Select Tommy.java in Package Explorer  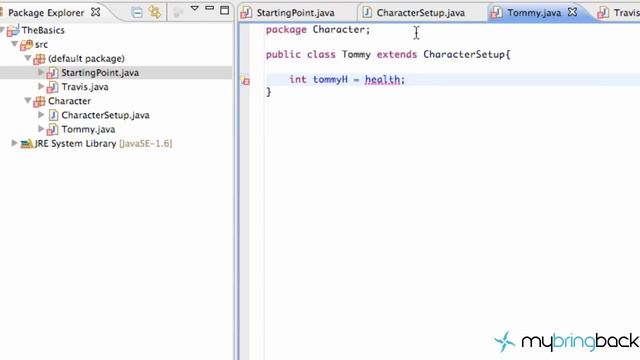pos(88,129)
